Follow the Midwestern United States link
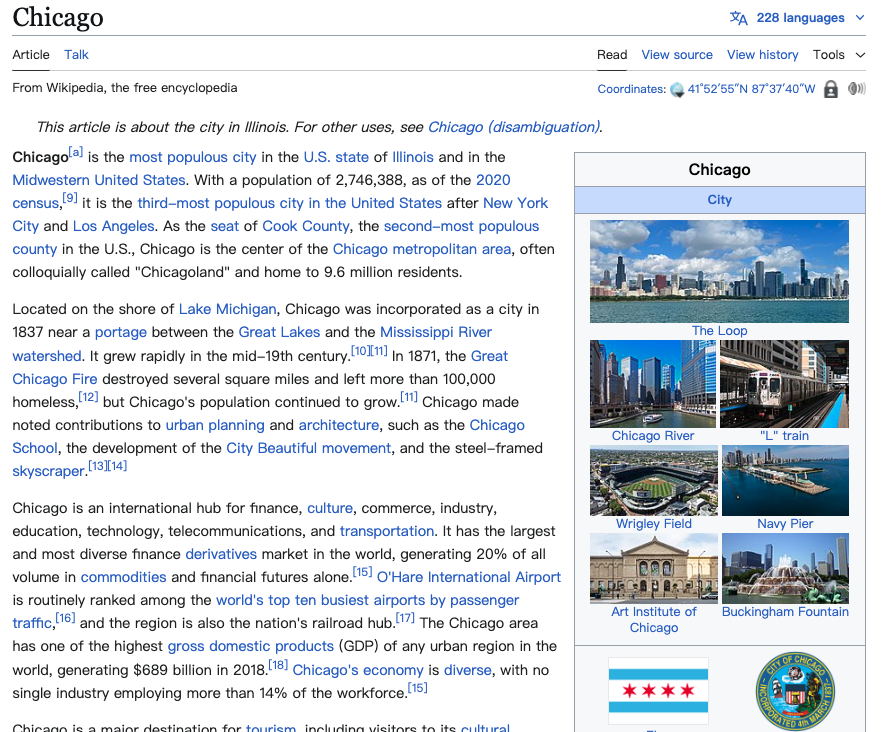The image size is (884, 732). click(99, 180)
